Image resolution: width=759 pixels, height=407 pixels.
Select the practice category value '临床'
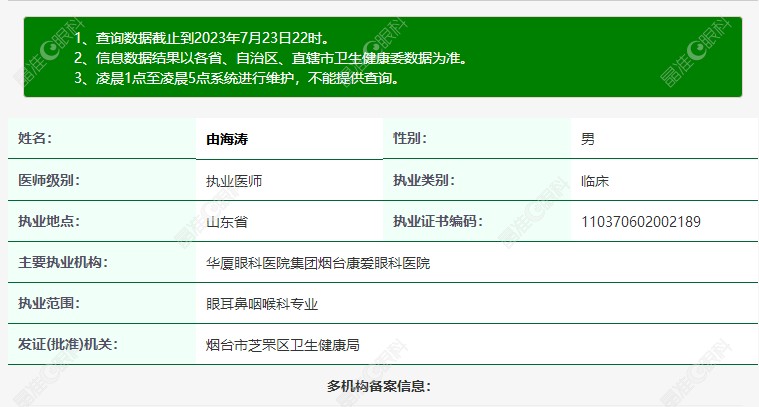coord(595,181)
